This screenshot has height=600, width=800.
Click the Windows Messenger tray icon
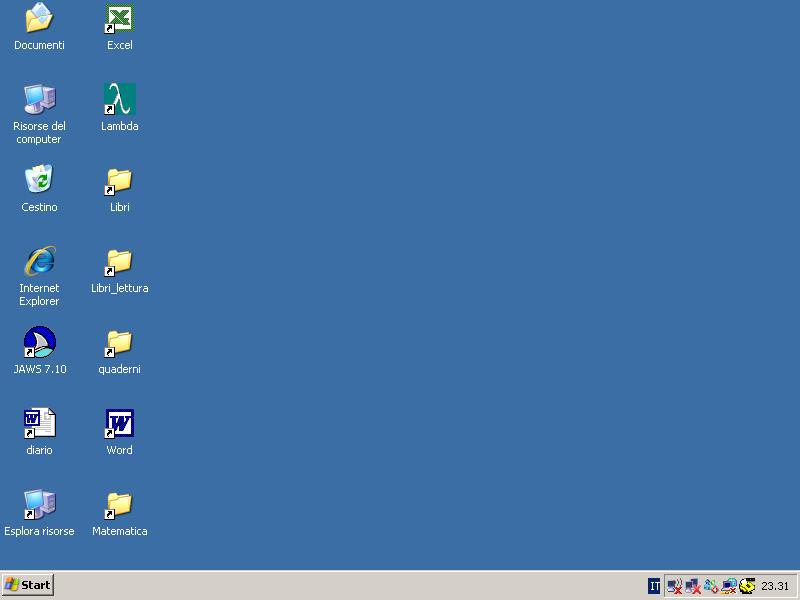pos(711,586)
